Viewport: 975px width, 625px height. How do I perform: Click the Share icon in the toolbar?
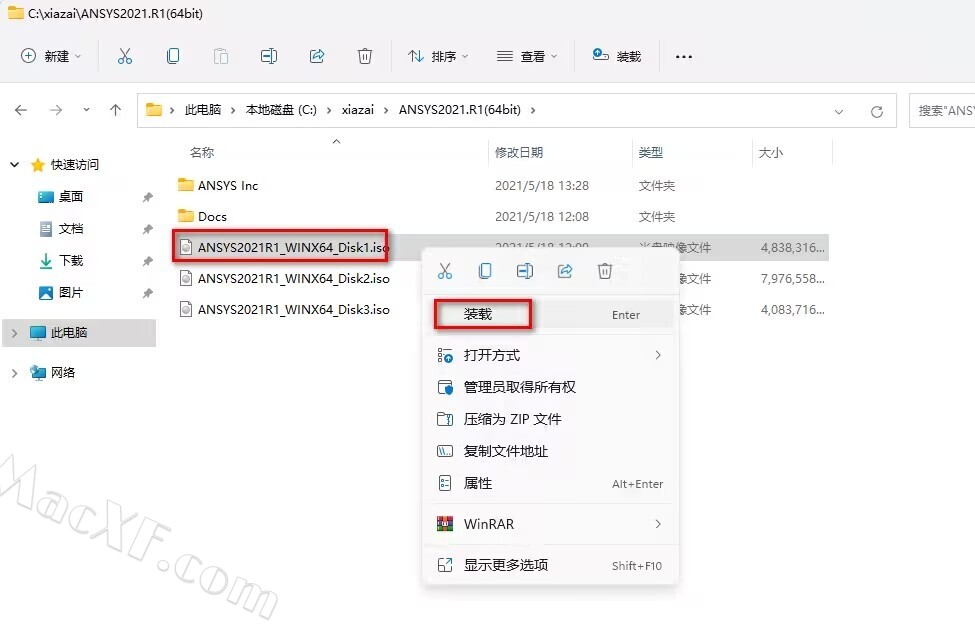[317, 57]
